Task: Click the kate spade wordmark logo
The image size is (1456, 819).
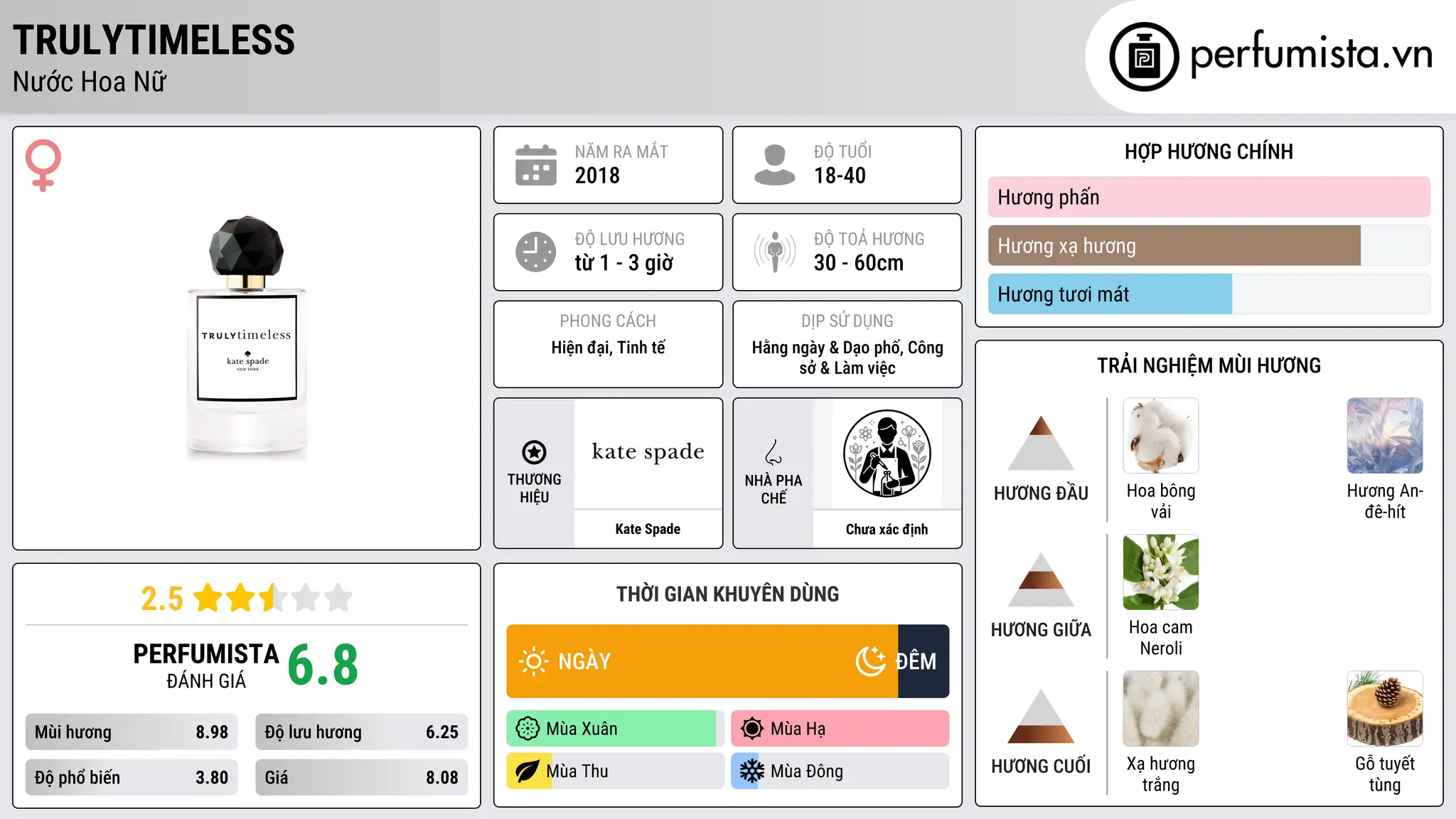Action: tap(648, 451)
